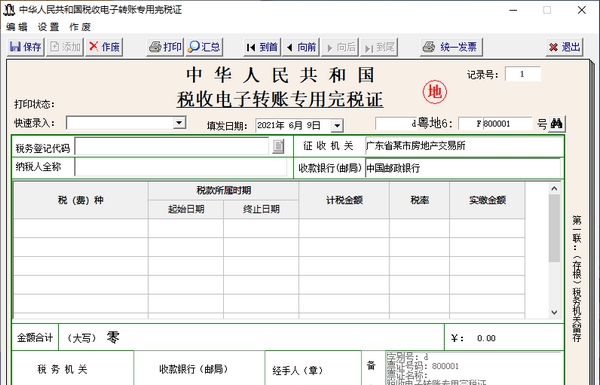Open the 设置 menu

tap(49, 27)
